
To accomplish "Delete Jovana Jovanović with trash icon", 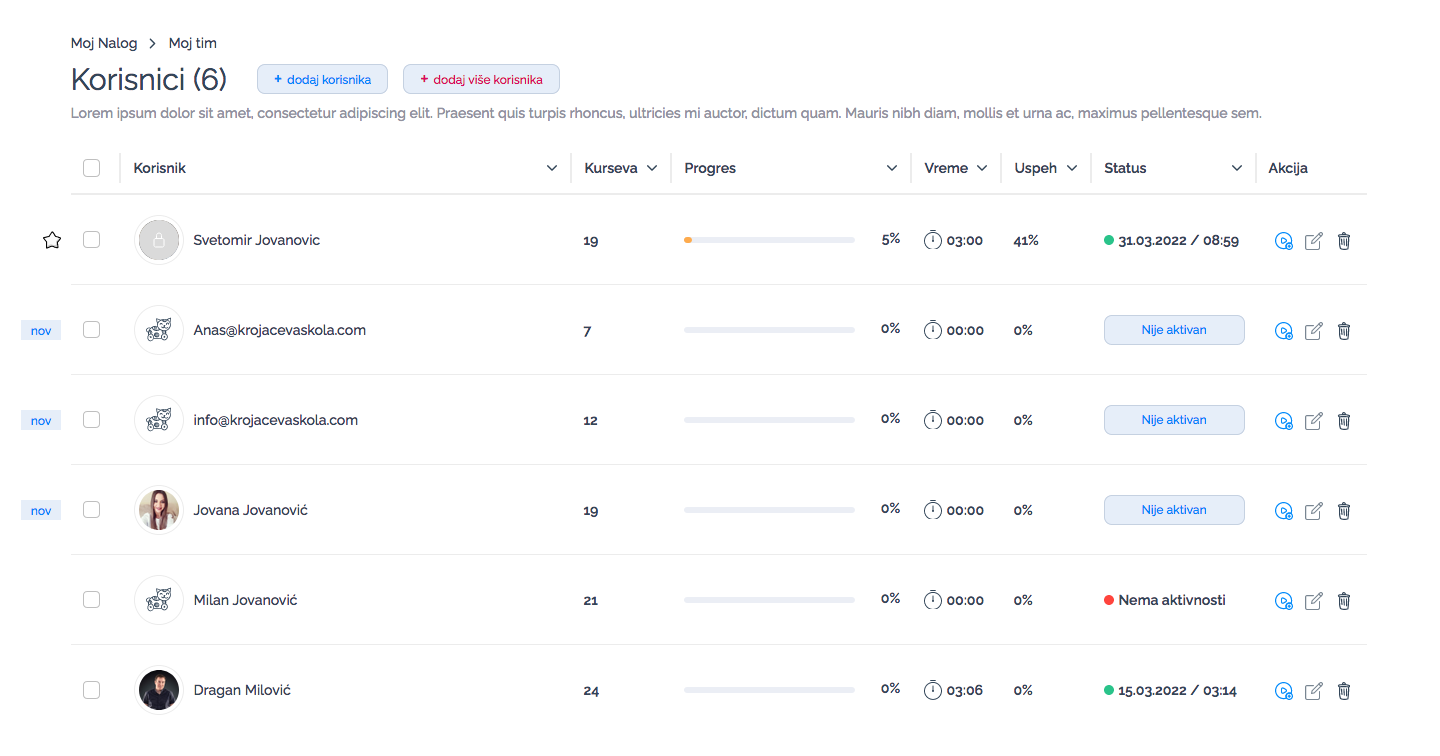I will point(1344,511).
